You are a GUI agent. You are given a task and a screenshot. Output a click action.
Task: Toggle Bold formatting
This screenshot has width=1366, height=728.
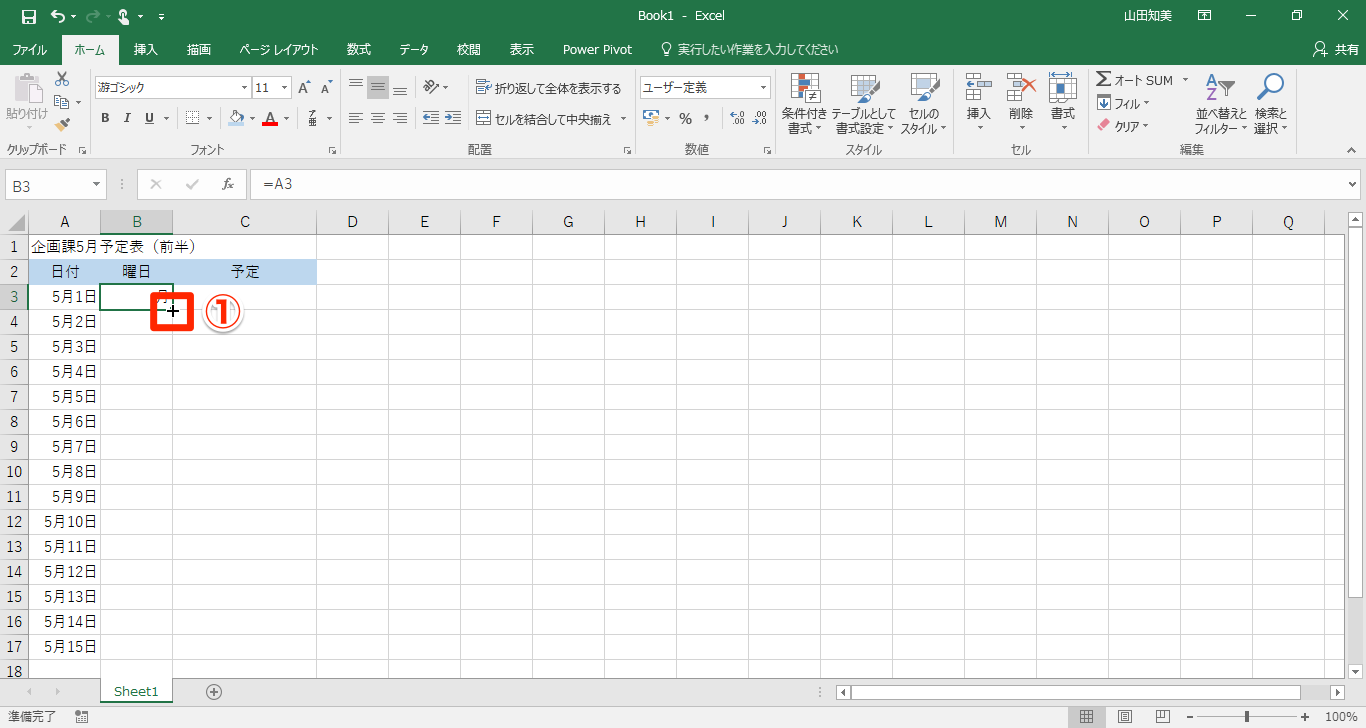pyautogui.click(x=105, y=118)
